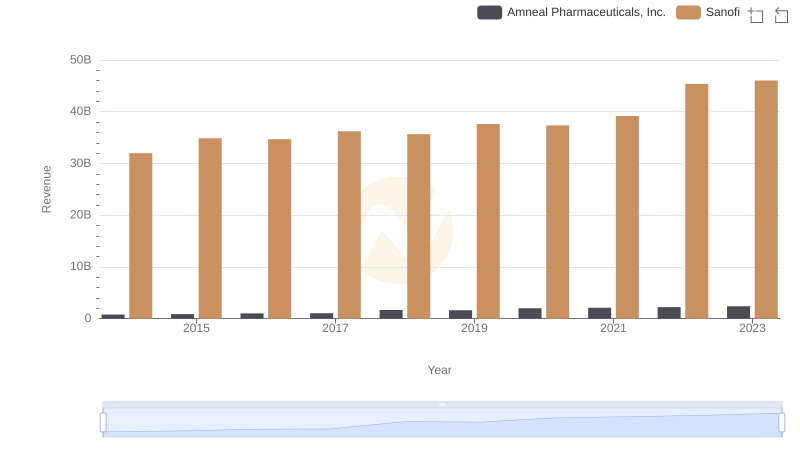Select the Sanofi bar for 2022
Screen dimensions: 800x461
(x=696, y=201)
